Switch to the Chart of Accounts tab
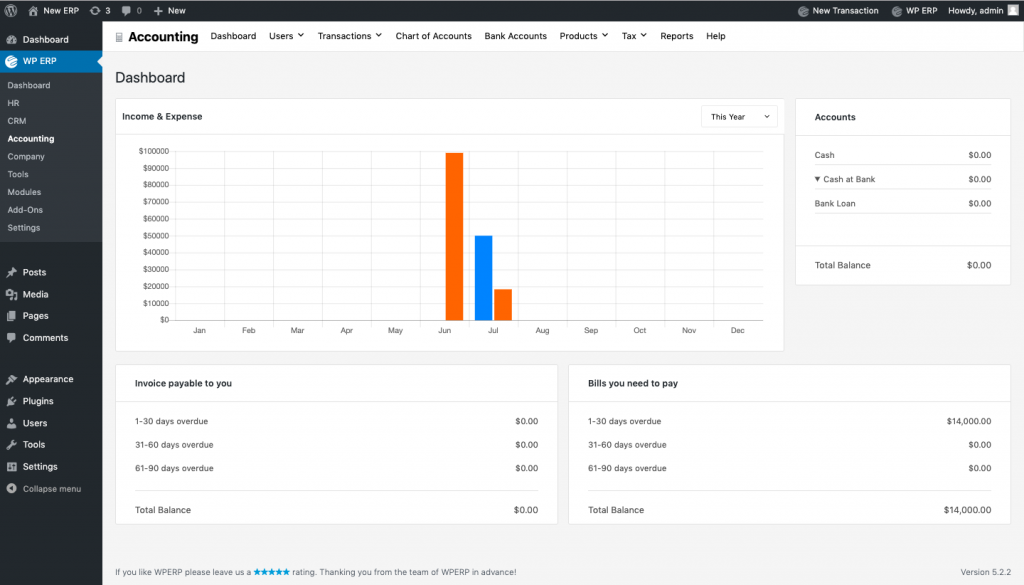This screenshot has height=585, width=1024. pyautogui.click(x=433, y=36)
